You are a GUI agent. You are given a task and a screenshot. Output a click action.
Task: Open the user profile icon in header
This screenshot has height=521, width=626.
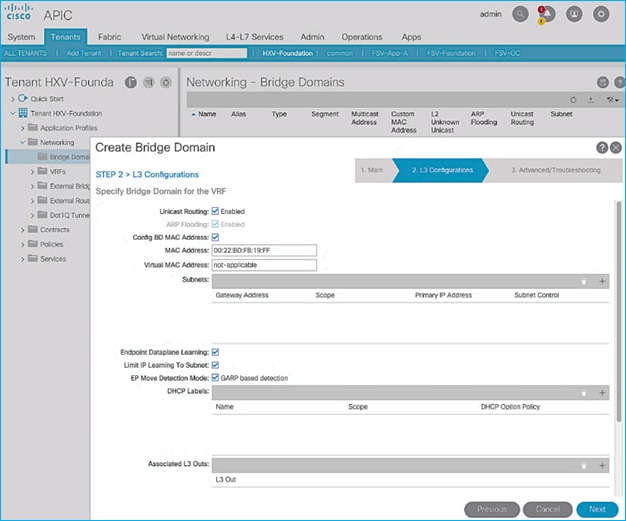pyautogui.click(x=574, y=14)
